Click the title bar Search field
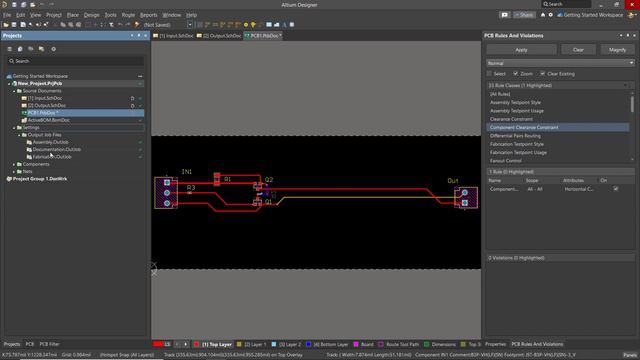The height and width of the screenshot is (360, 640). pos(566,4)
